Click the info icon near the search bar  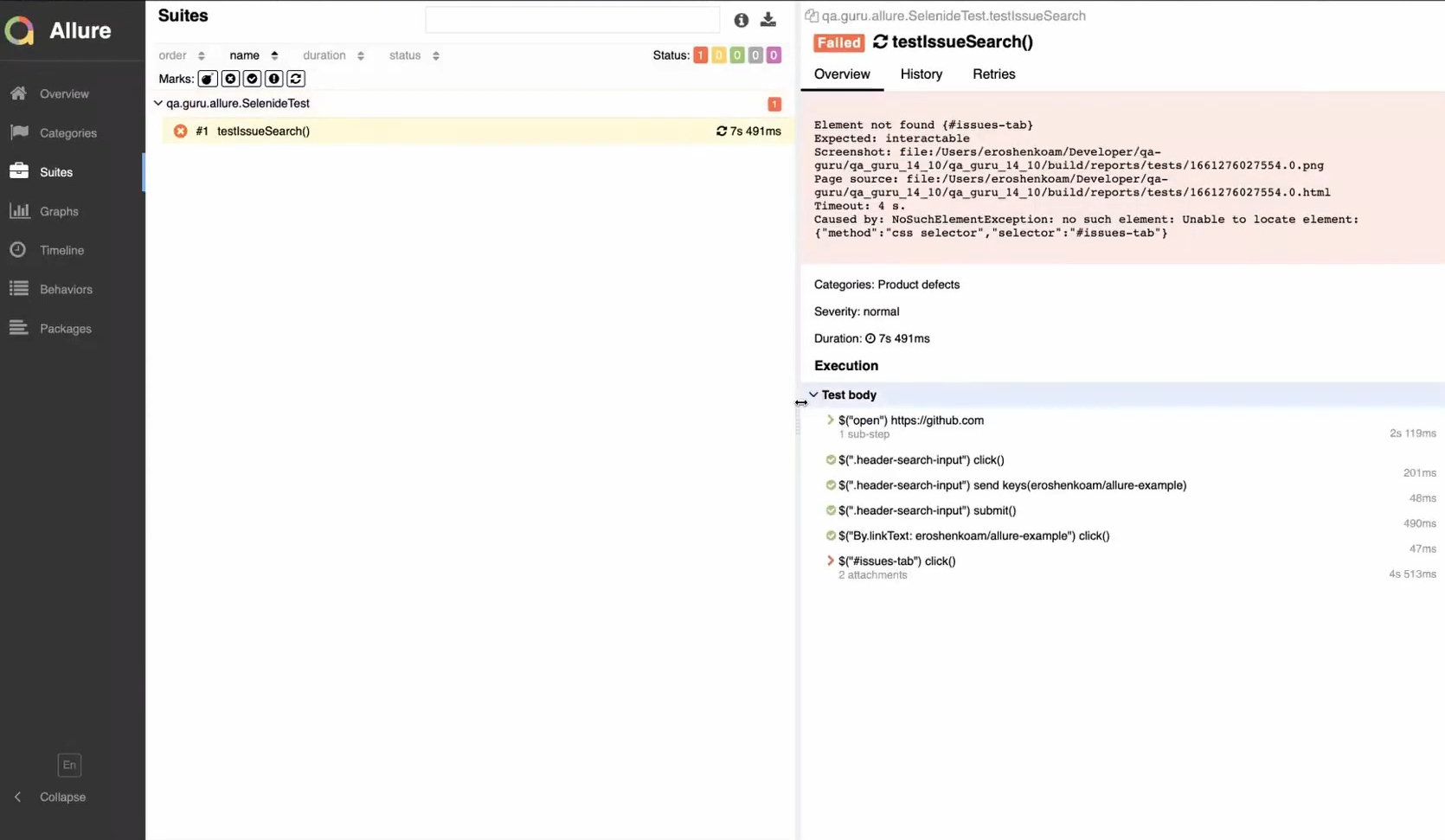tap(741, 20)
